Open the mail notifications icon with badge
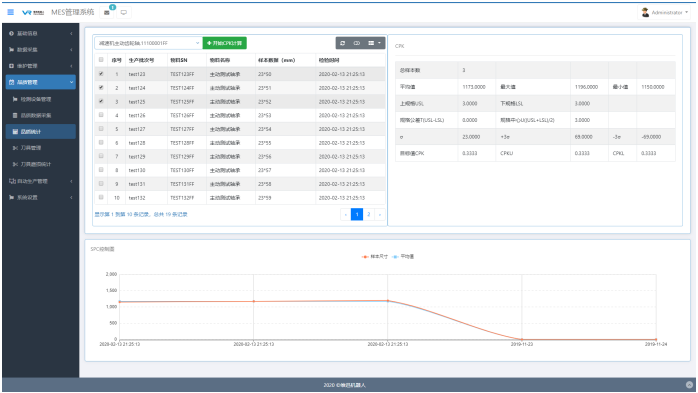This screenshot has height=393, width=698. pos(107,12)
